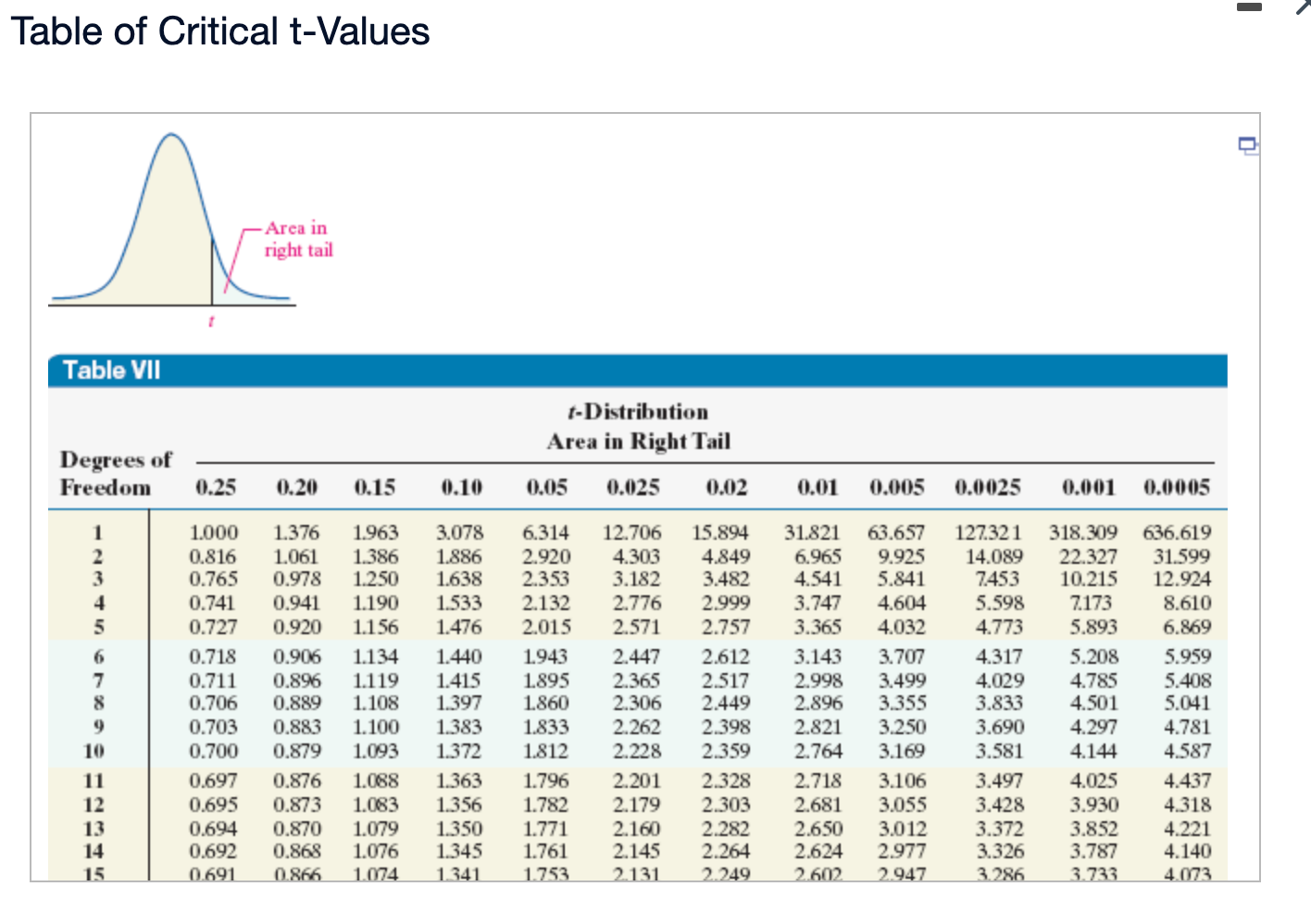This screenshot has height=924, width=1311.
Task: Select the 0.0005 column header
Action: (x=1178, y=487)
